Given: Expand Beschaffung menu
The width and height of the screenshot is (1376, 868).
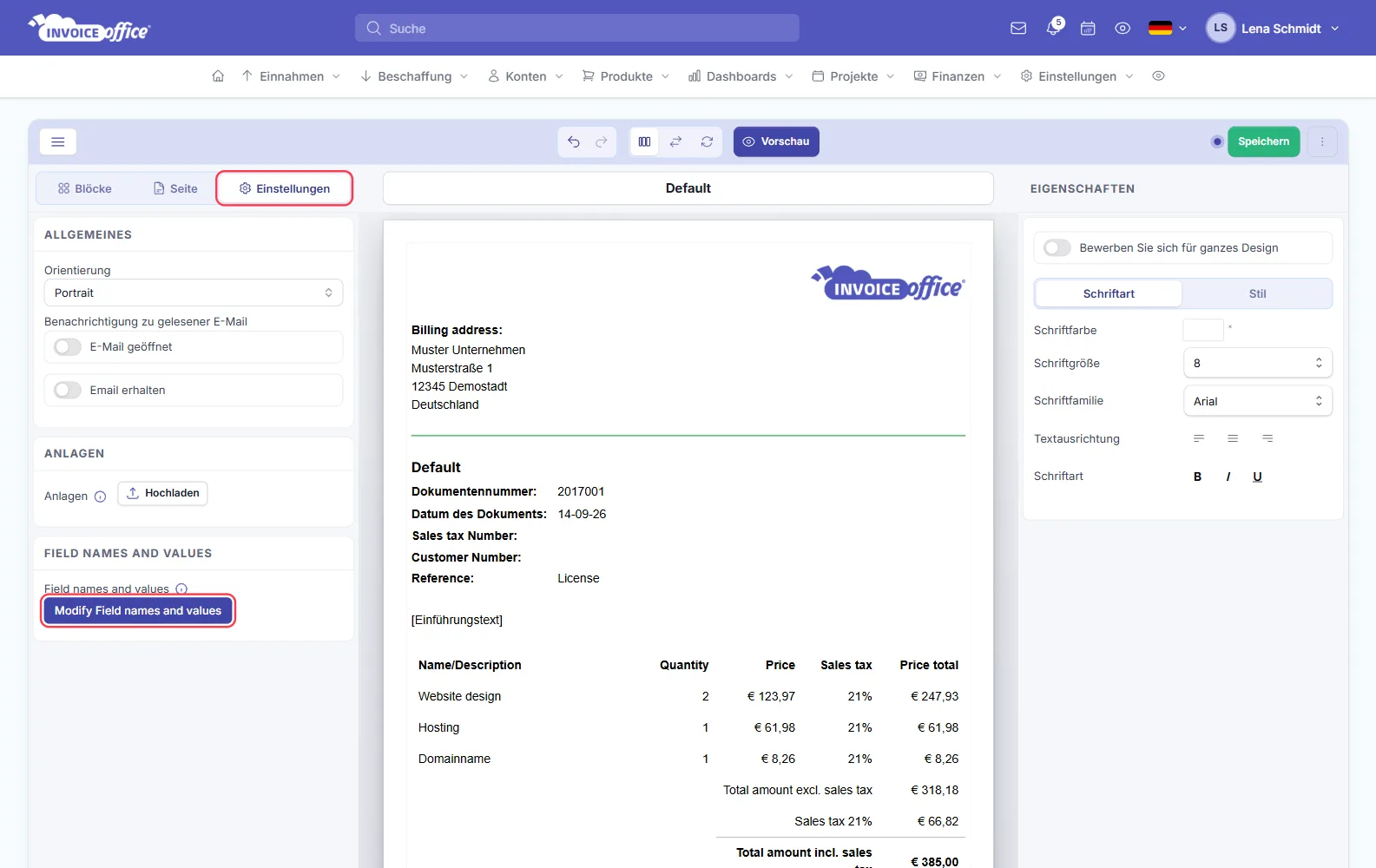Looking at the screenshot, I should [414, 76].
